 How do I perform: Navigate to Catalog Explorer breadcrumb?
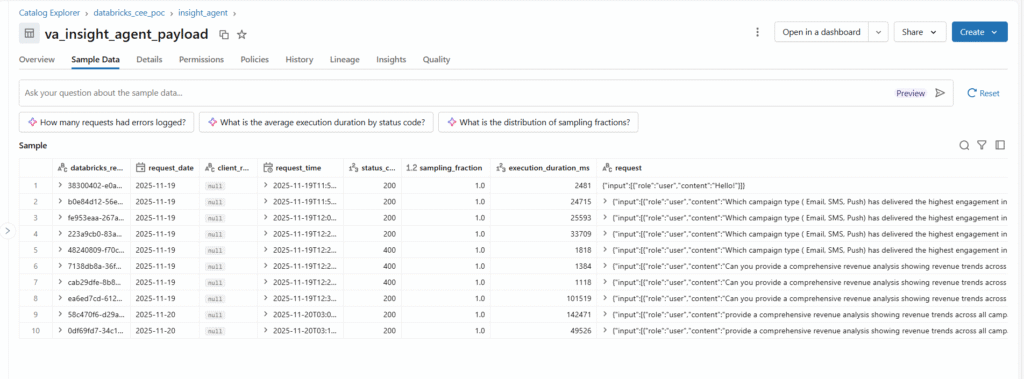(49, 12)
